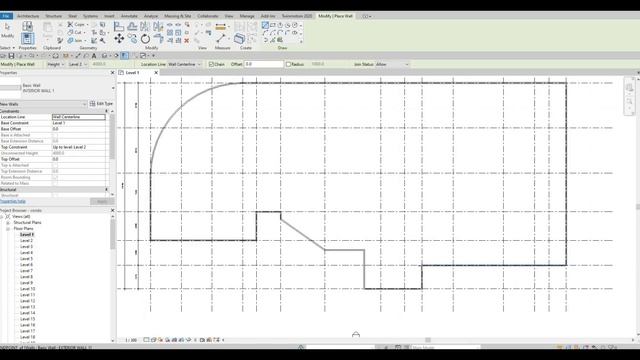Close the Properties palette
This screenshot has width=640, height=360.
(x=113, y=73)
